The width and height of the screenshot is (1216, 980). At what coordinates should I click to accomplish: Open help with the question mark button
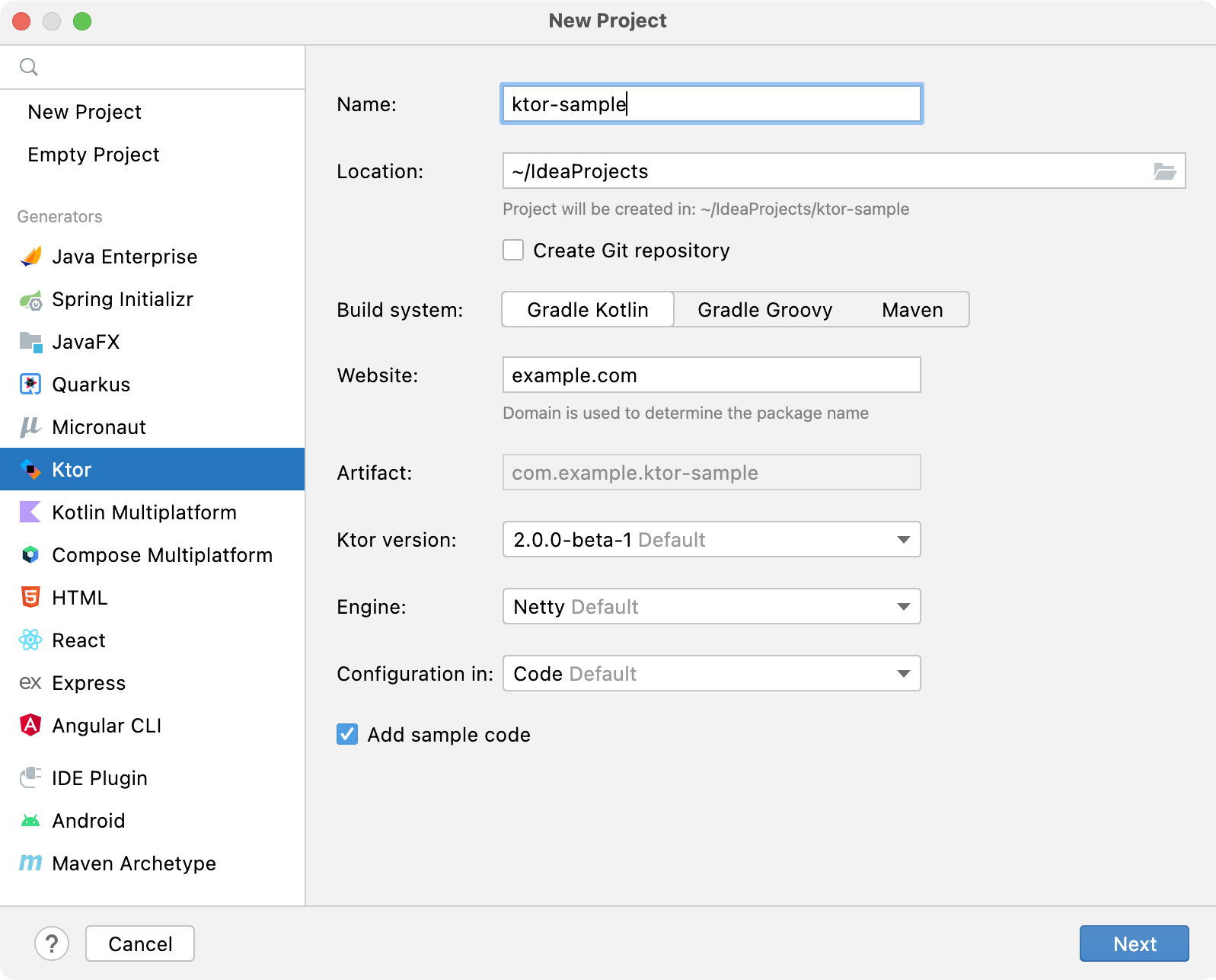click(x=52, y=943)
